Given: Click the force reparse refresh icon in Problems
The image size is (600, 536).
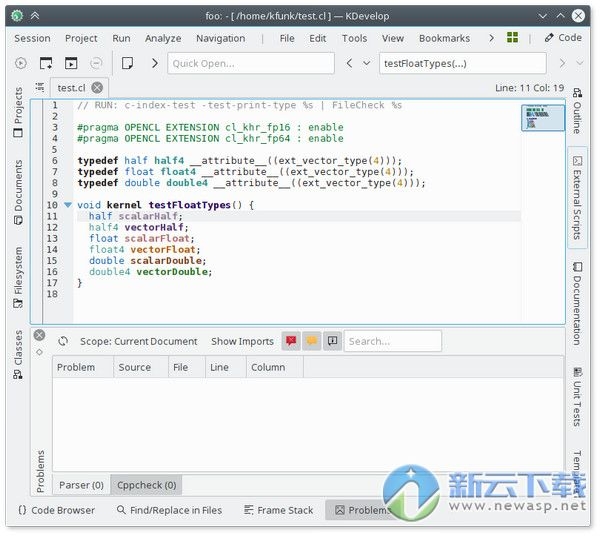Looking at the screenshot, I should [x=64, y=341].
